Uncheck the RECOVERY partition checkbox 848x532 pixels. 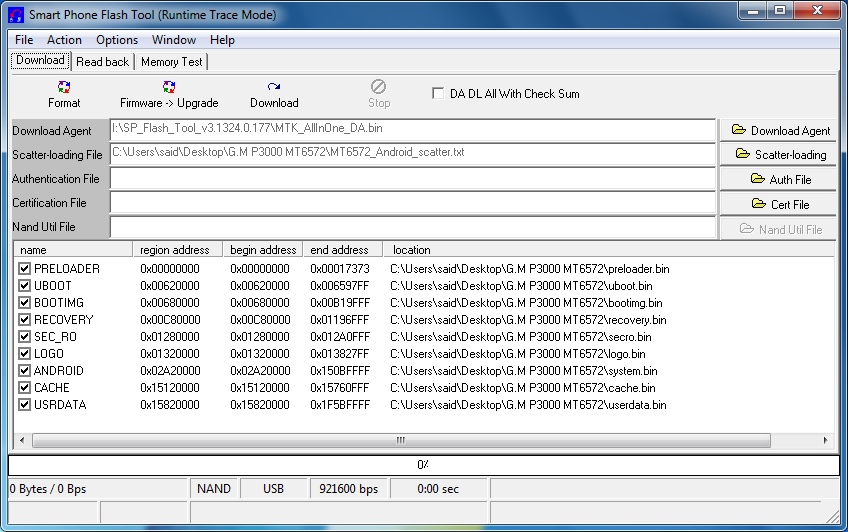coord(24,320)
